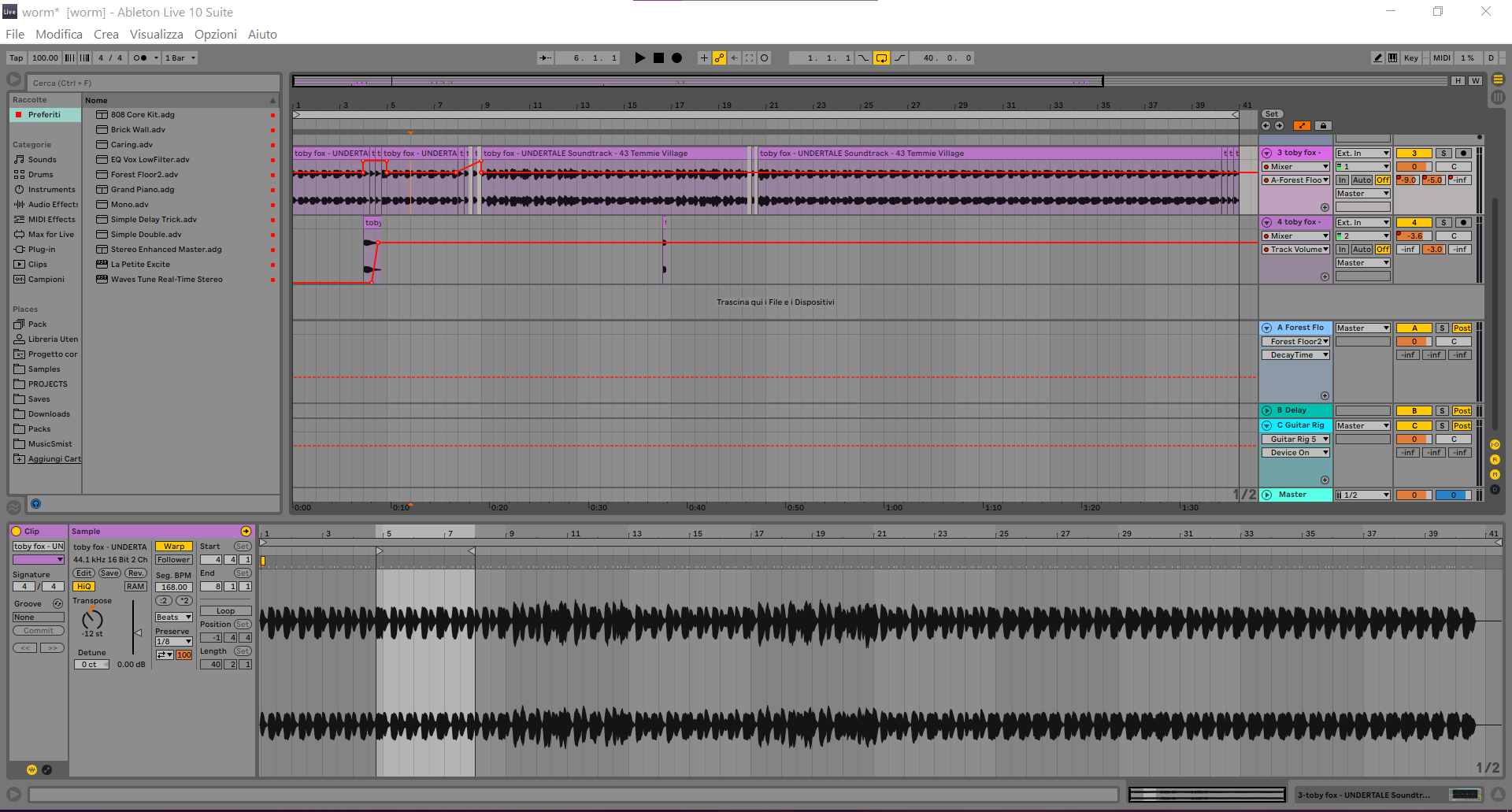Viewport: 1512px width, 812px height.
Task: Click MIDI Arrangement Overdub plus icon
Action: point(704,57)
